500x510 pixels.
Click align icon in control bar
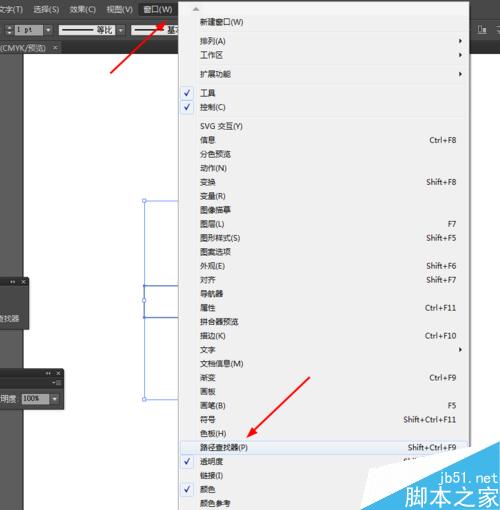[x=482, y=30]
